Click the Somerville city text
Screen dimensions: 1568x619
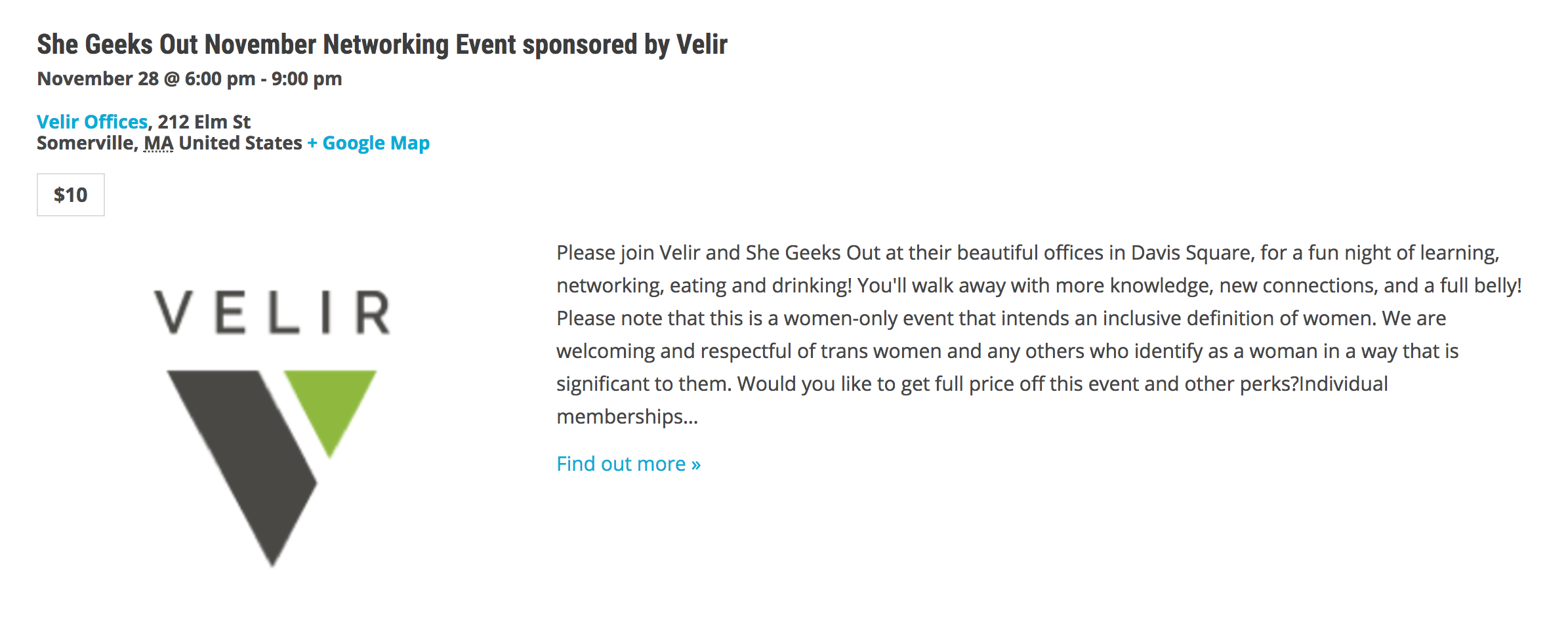click(85, 143)
